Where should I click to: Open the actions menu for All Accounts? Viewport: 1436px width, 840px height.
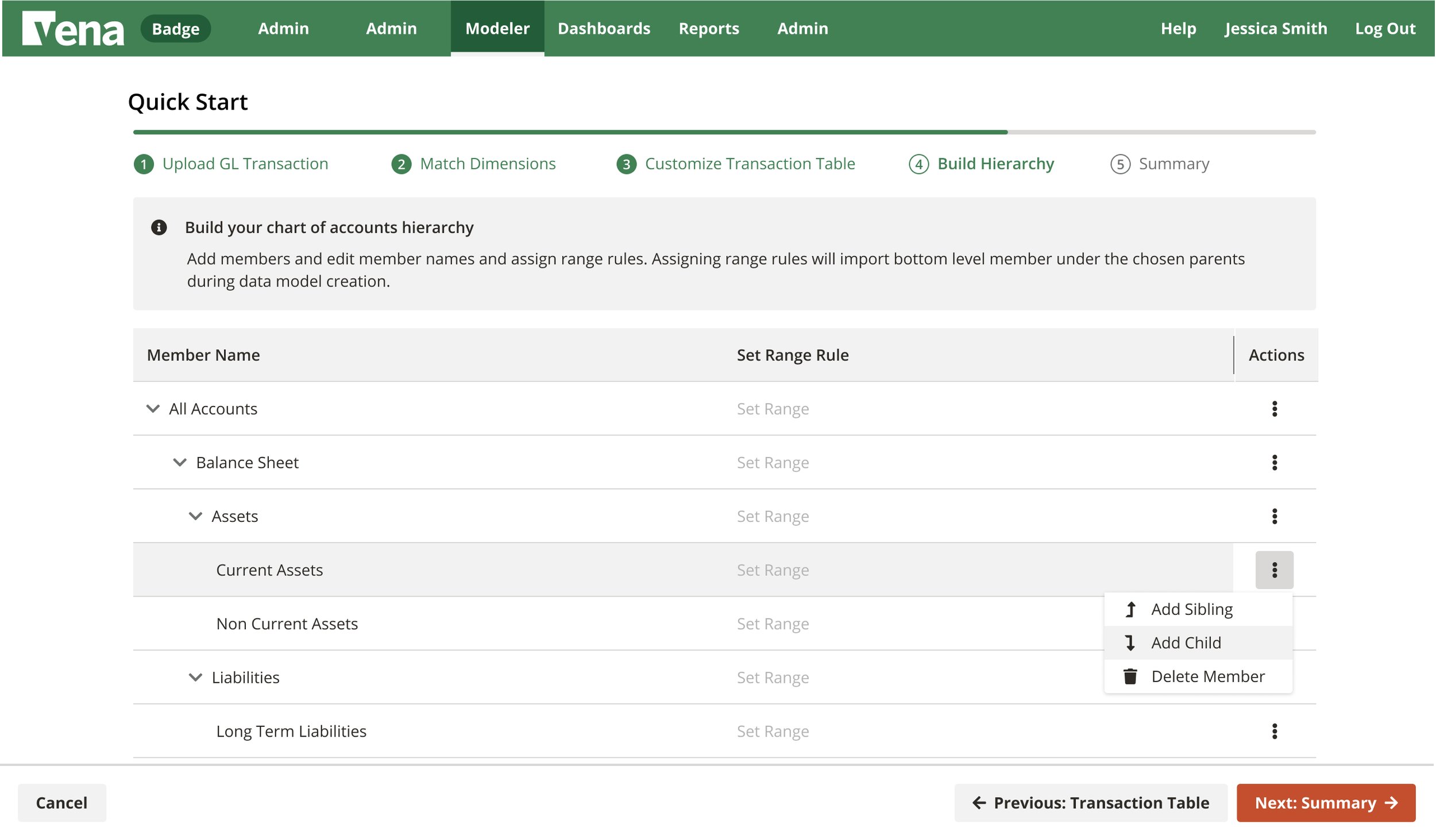pyautogui.click(x=1275, y=408)
